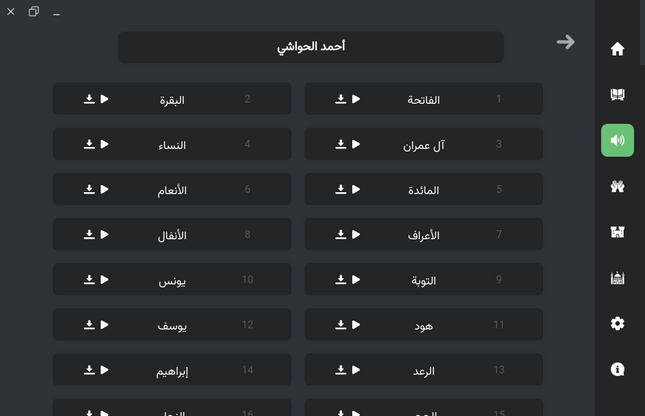Open the info about page icon

(617, 369)
